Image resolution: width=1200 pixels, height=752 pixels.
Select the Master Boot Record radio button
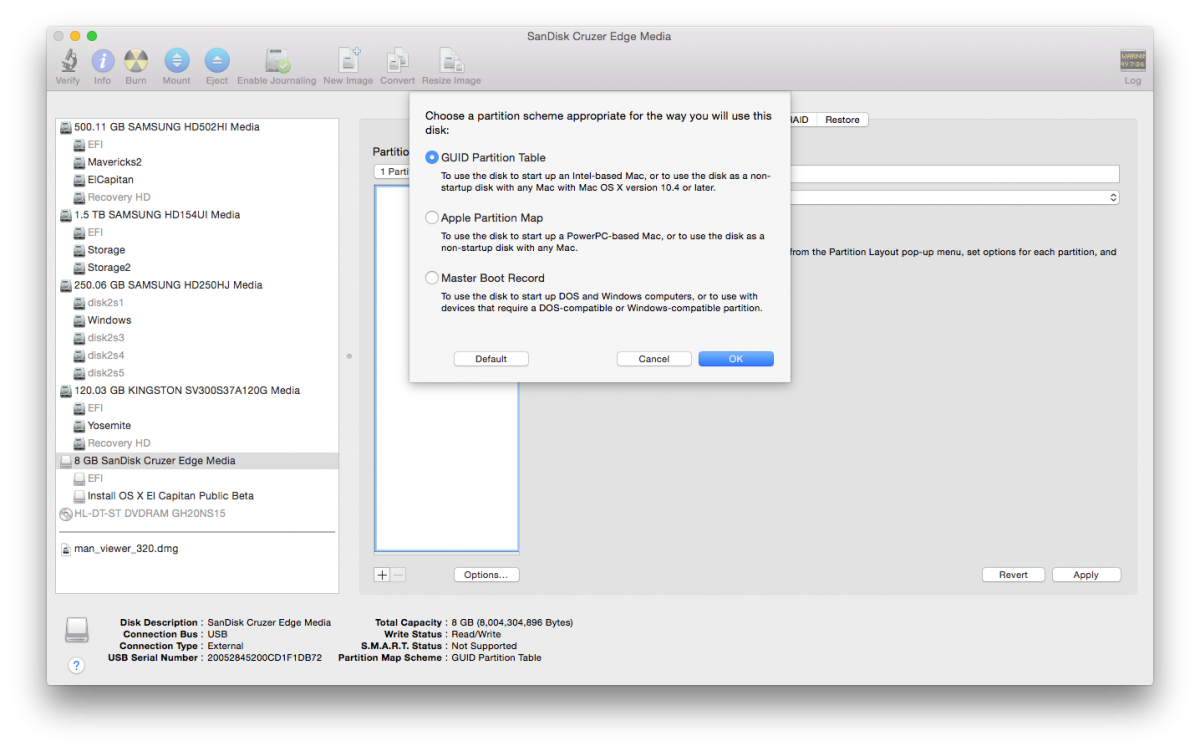pos(432,278)
